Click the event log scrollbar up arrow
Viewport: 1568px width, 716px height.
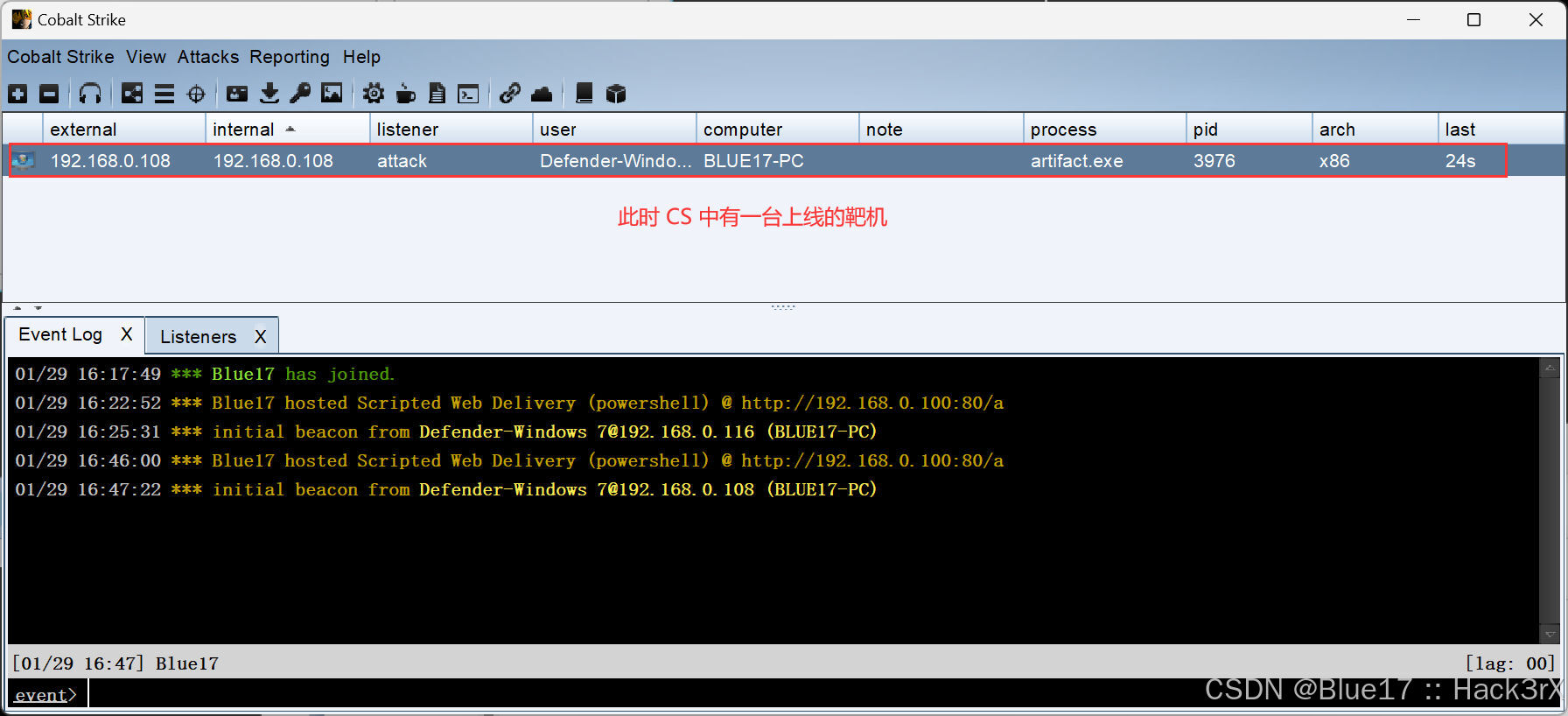pos(1550,368)
